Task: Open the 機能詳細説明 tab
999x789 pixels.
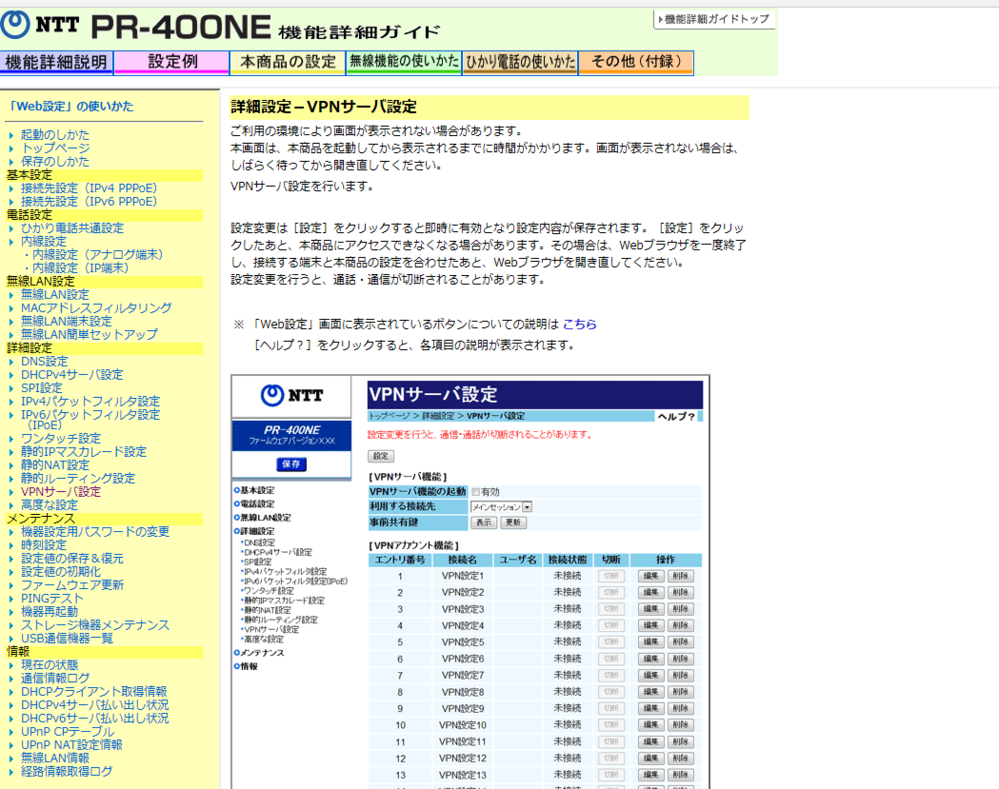Action: (x=56, y=62)
